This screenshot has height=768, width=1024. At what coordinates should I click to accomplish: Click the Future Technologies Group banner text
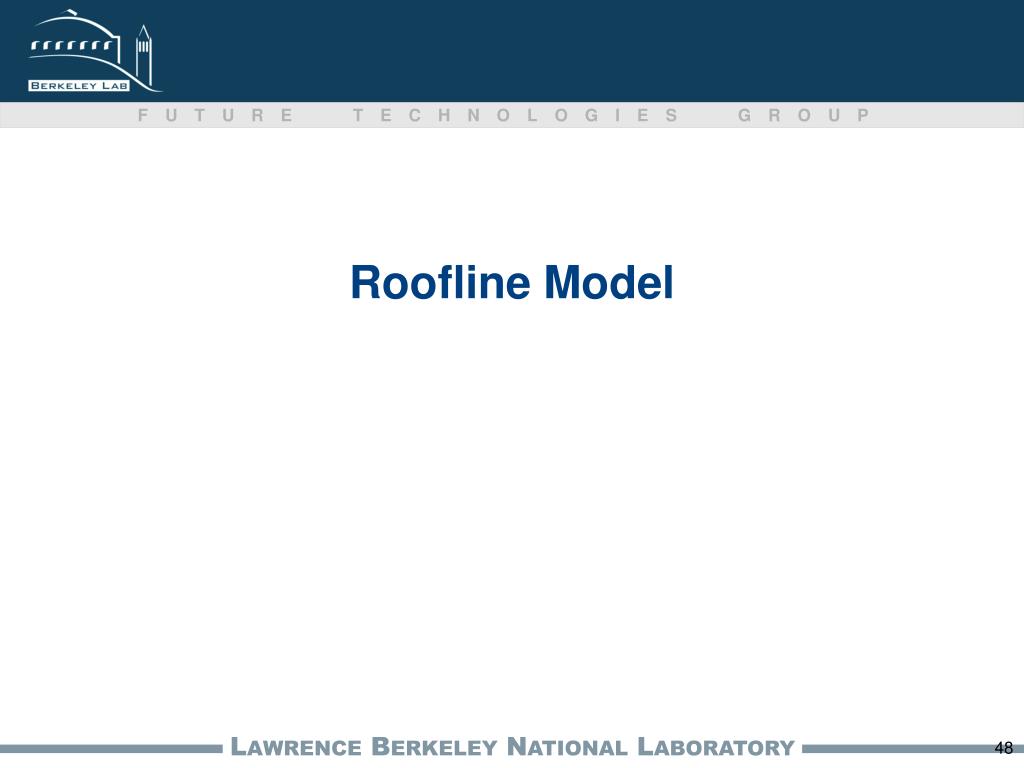[x=504, y=116]
